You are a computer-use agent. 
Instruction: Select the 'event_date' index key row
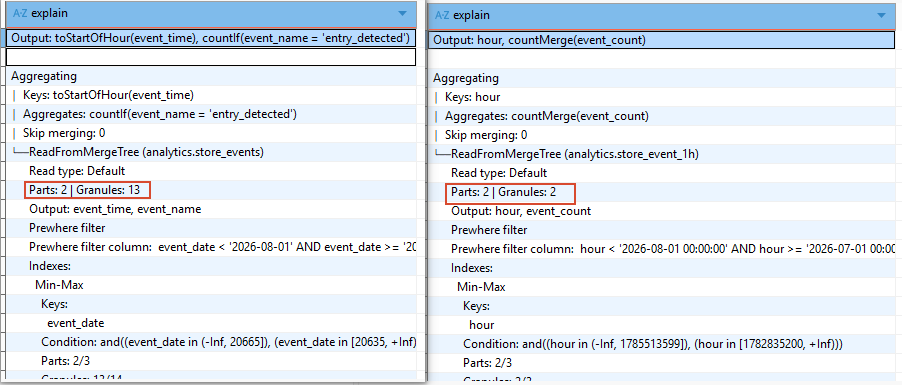coord(211,323)
